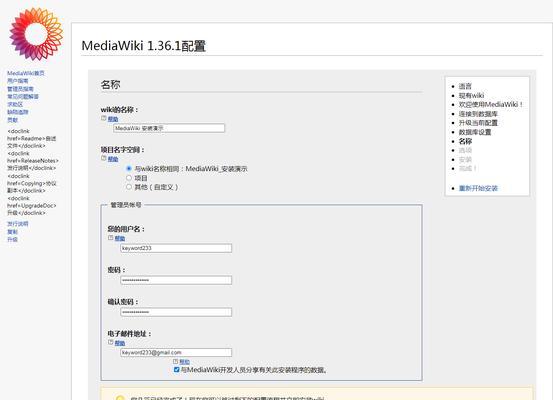Screen dimensions: 553x400
Task: Focus the email field with keyword233@gmail.com
Action: click(x=176, y=352)
